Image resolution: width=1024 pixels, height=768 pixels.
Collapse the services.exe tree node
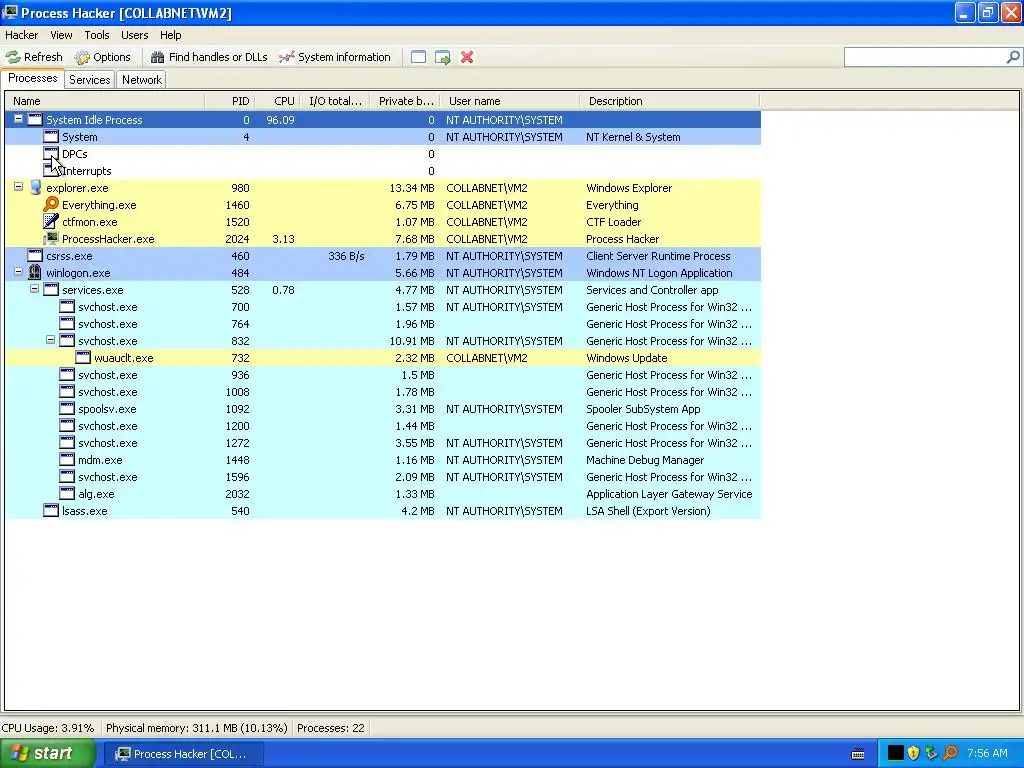pyautogui.click(x=35, y=289)
